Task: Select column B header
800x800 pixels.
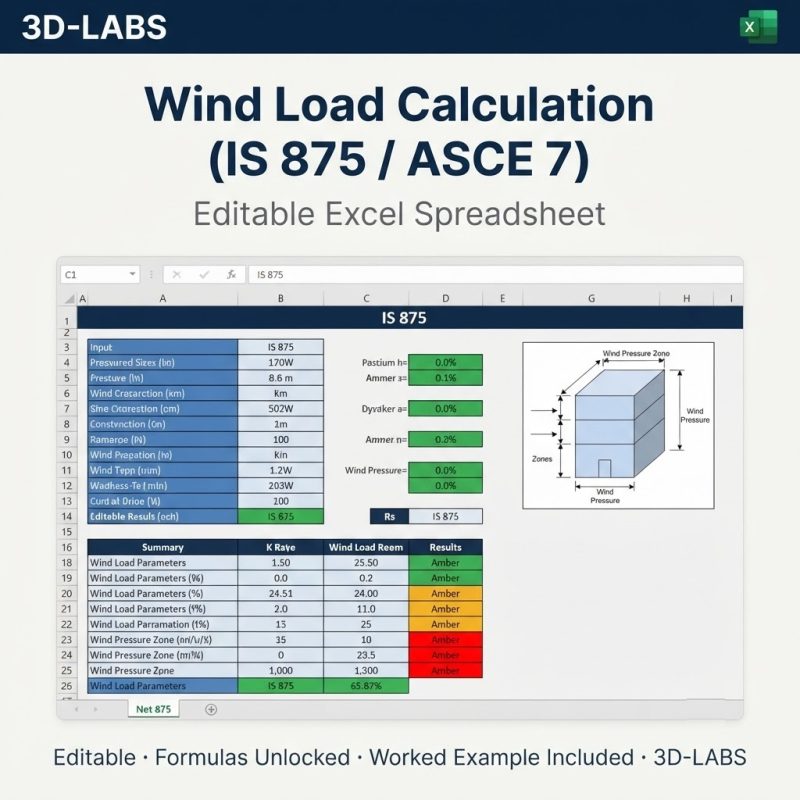Action: coord(281,298)
